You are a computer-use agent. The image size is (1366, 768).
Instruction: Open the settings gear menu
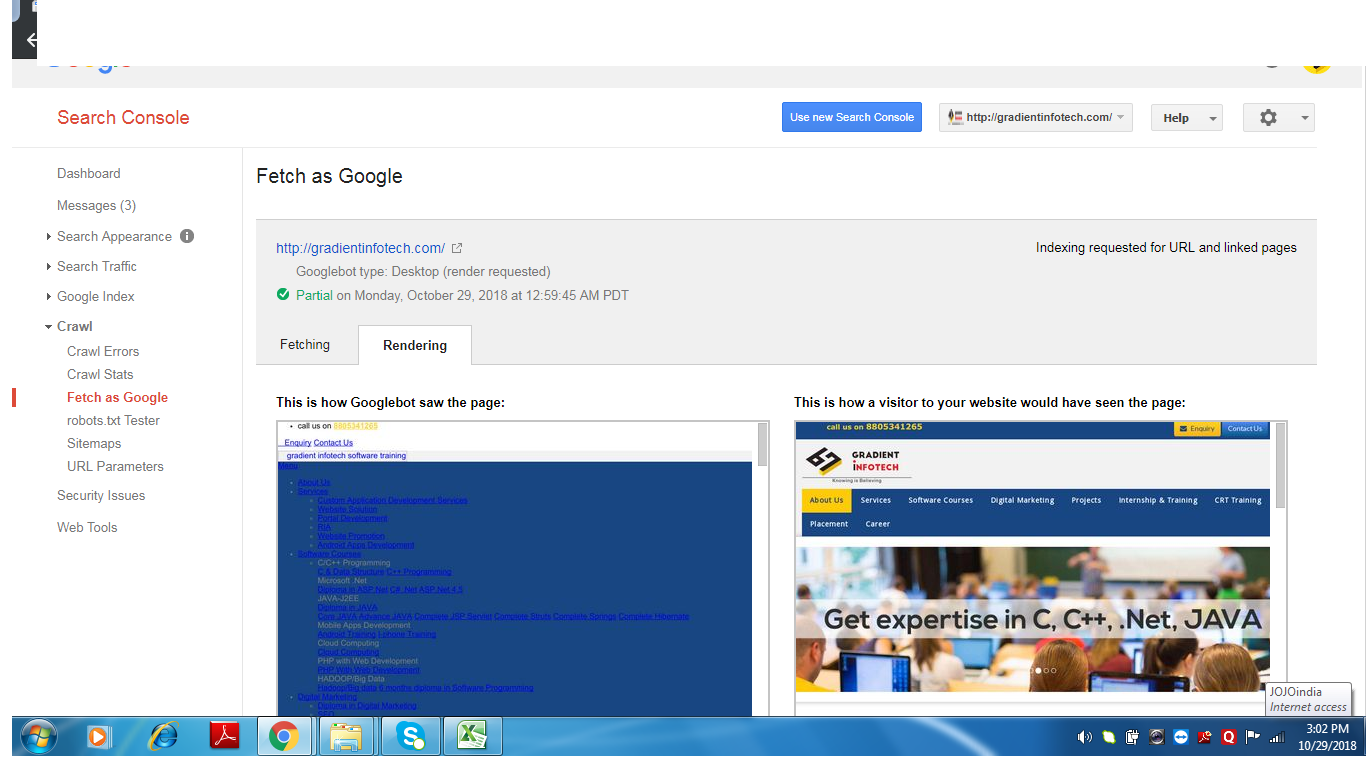(x=1268, y=117)
